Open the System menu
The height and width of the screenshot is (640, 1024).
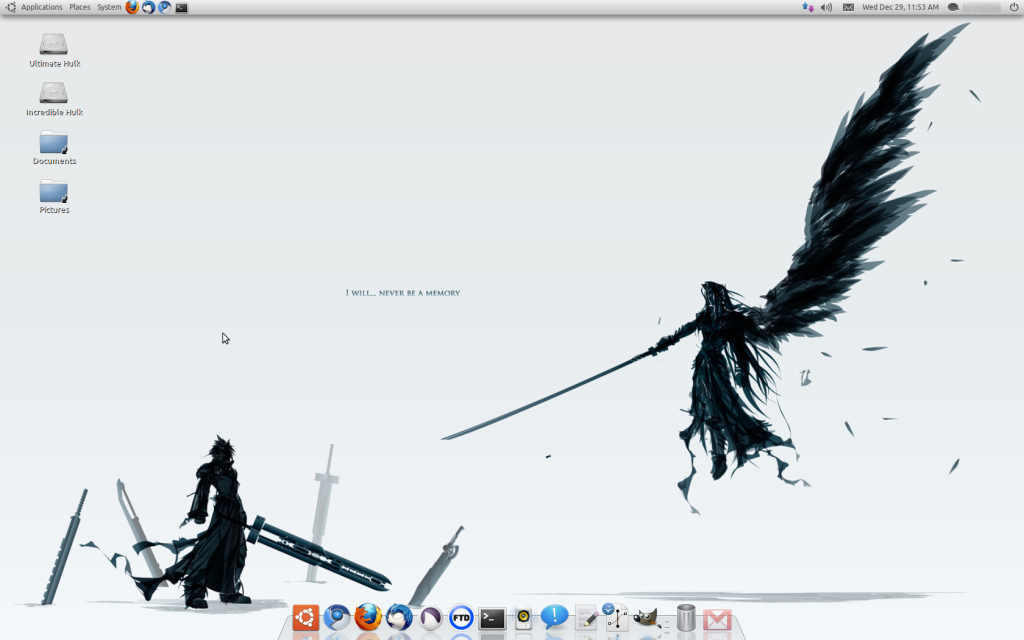[109, 7]
